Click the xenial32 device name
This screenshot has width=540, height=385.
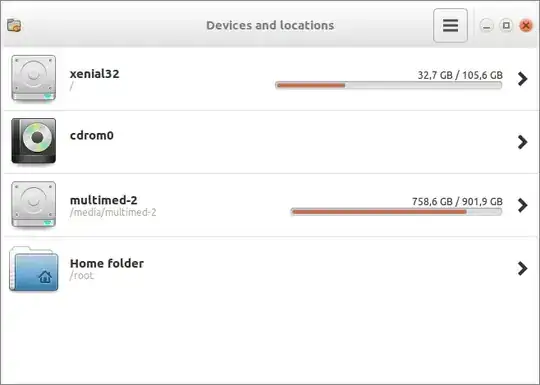pyautogui.click(x=94, y=74)
